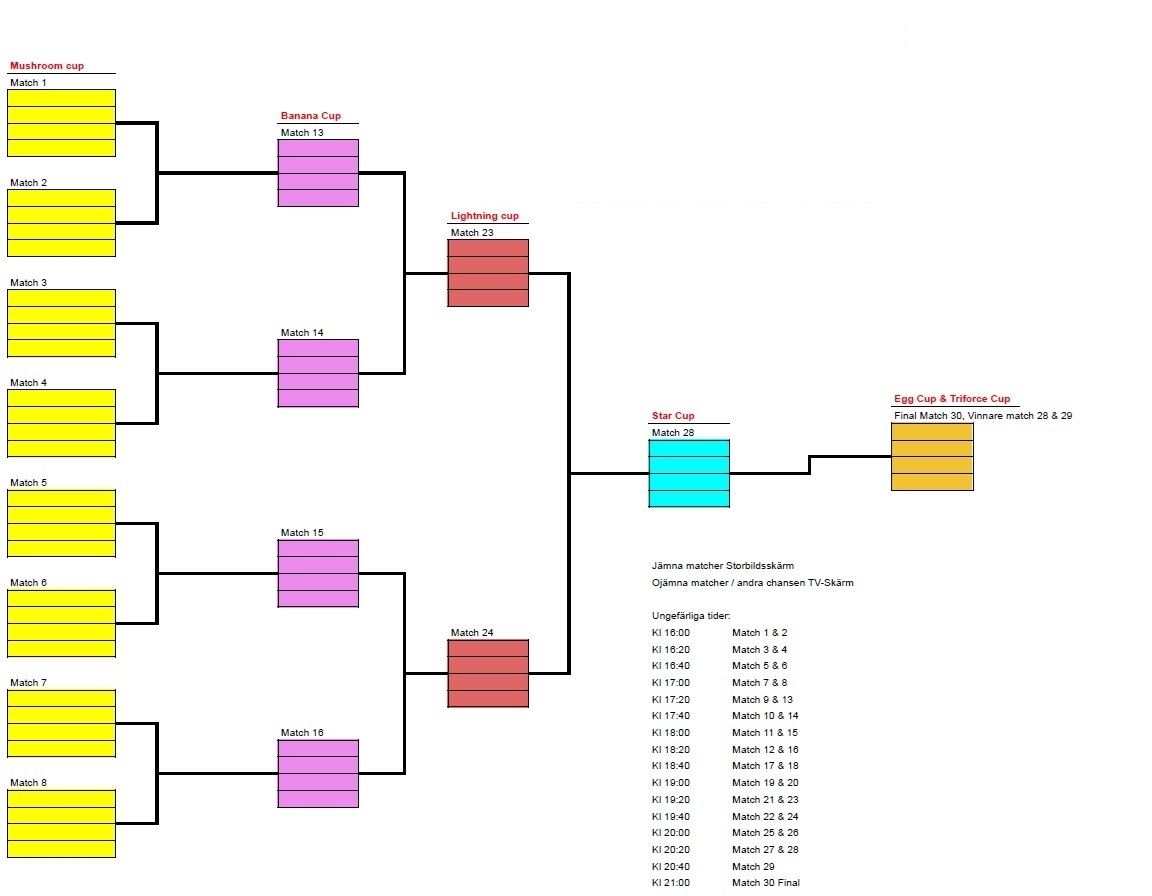
Task: Click the Lightning cup title
Action: [484, 216]
